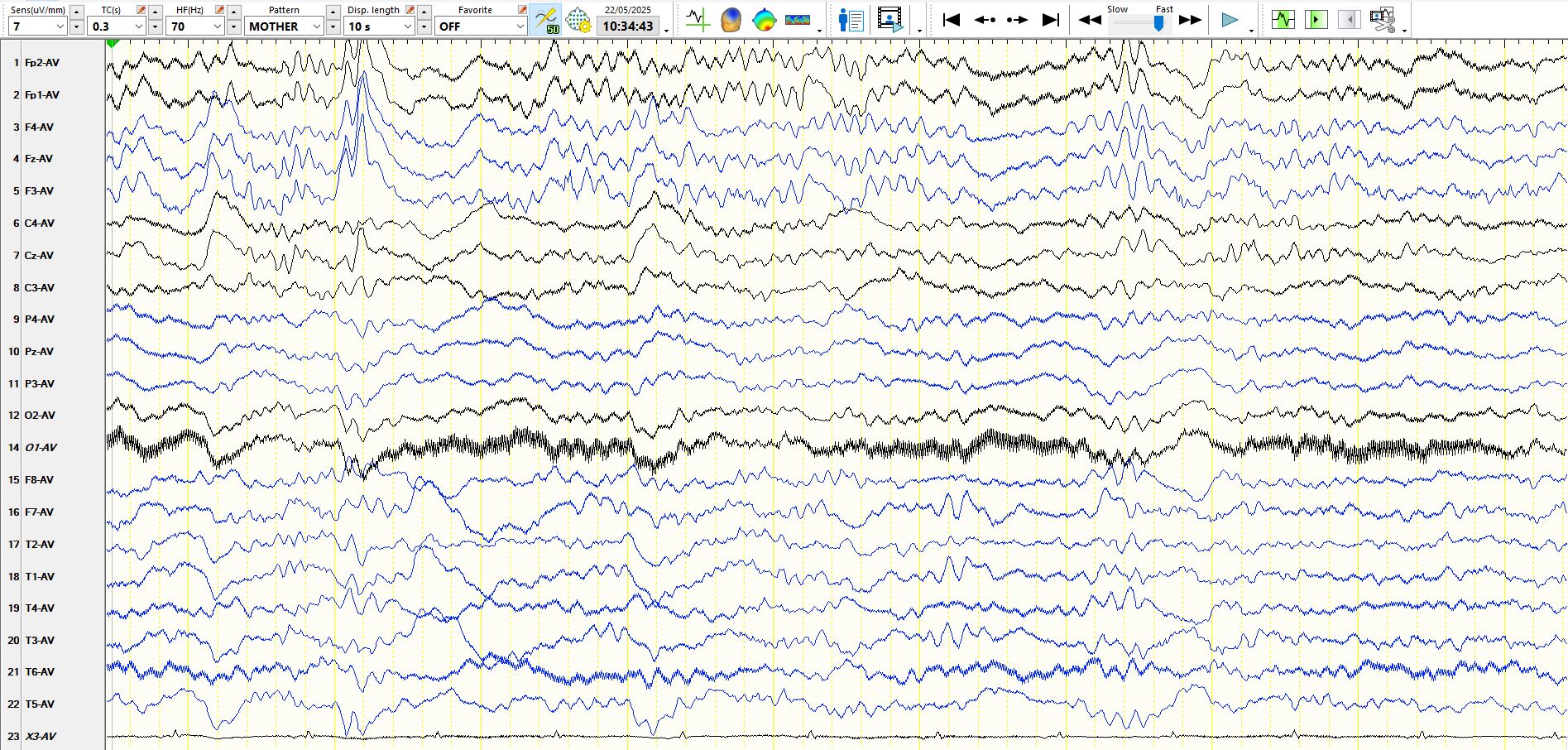Open the electrode montage settings icon
The height and width of the screenshot is (750, 1568).
point(578,20)
